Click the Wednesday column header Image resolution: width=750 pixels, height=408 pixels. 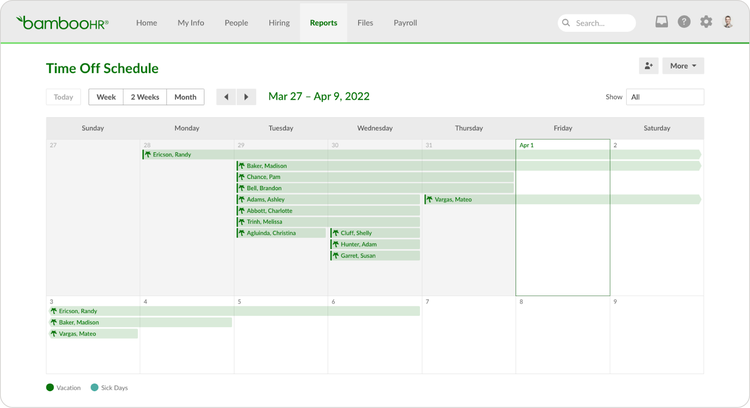click(x=375, y=128)
